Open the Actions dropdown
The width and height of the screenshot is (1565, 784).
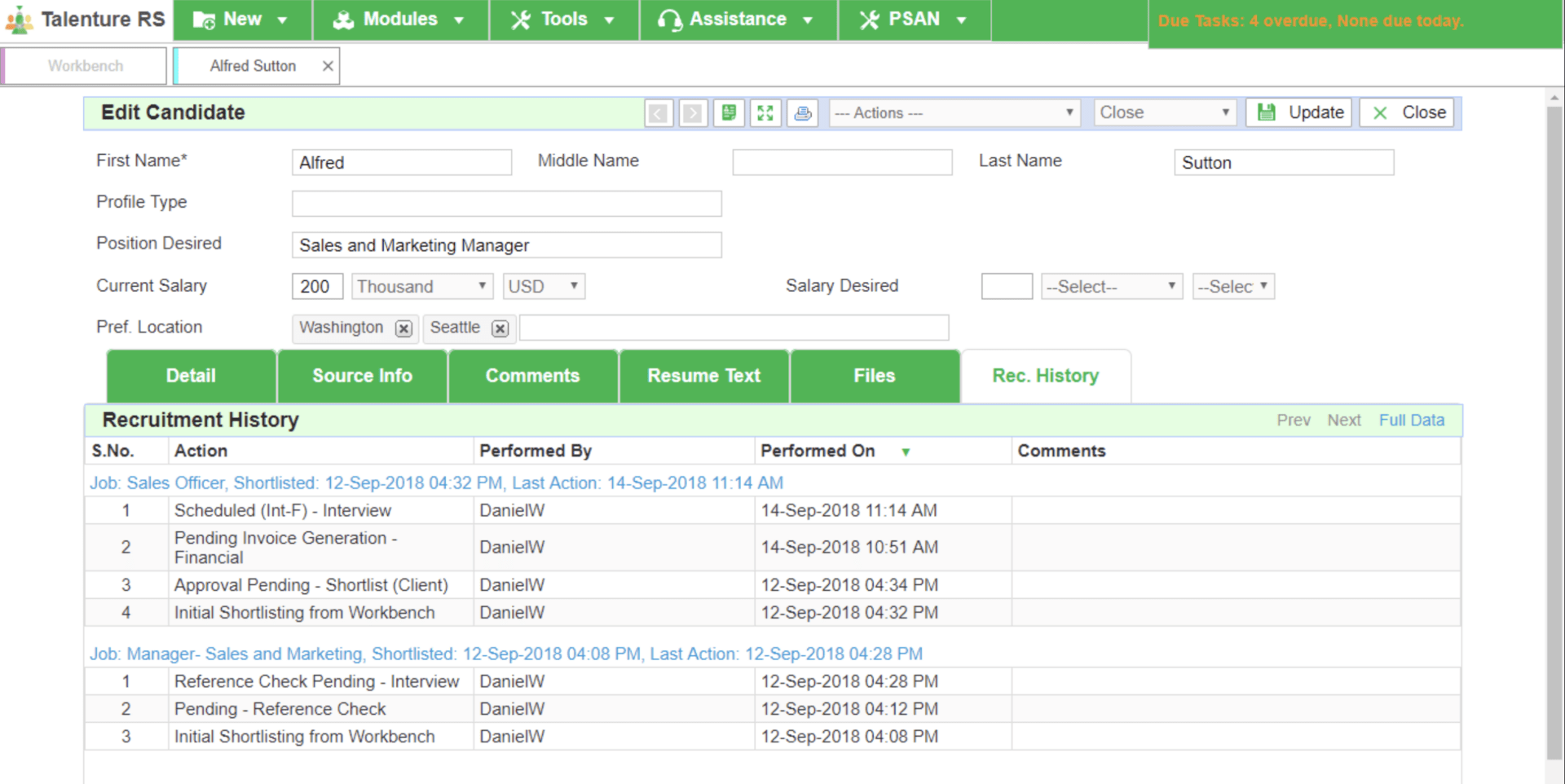pos(954,113)
